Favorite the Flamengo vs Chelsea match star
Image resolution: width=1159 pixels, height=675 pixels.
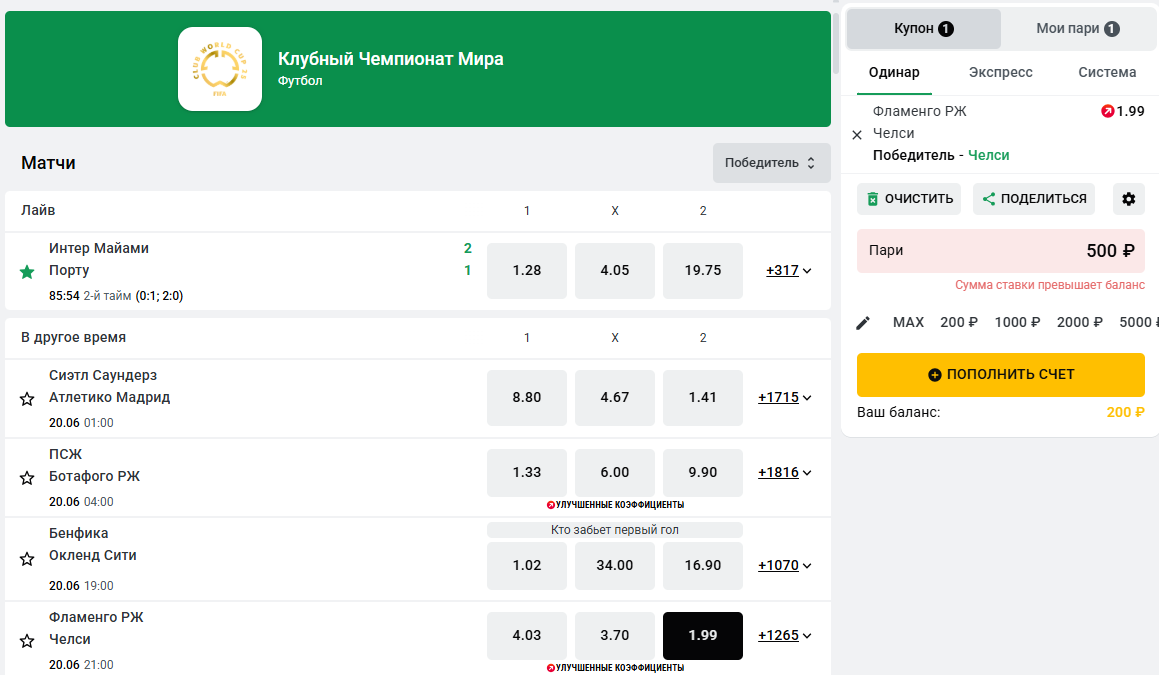27,641
